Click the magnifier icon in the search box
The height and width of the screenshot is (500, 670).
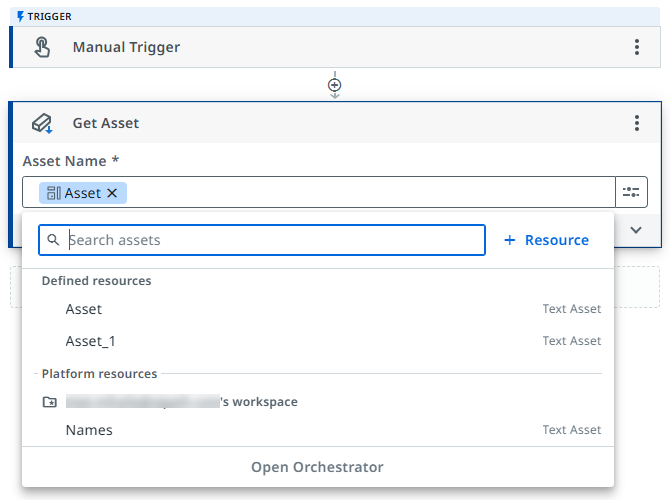(x=54, y=240)
